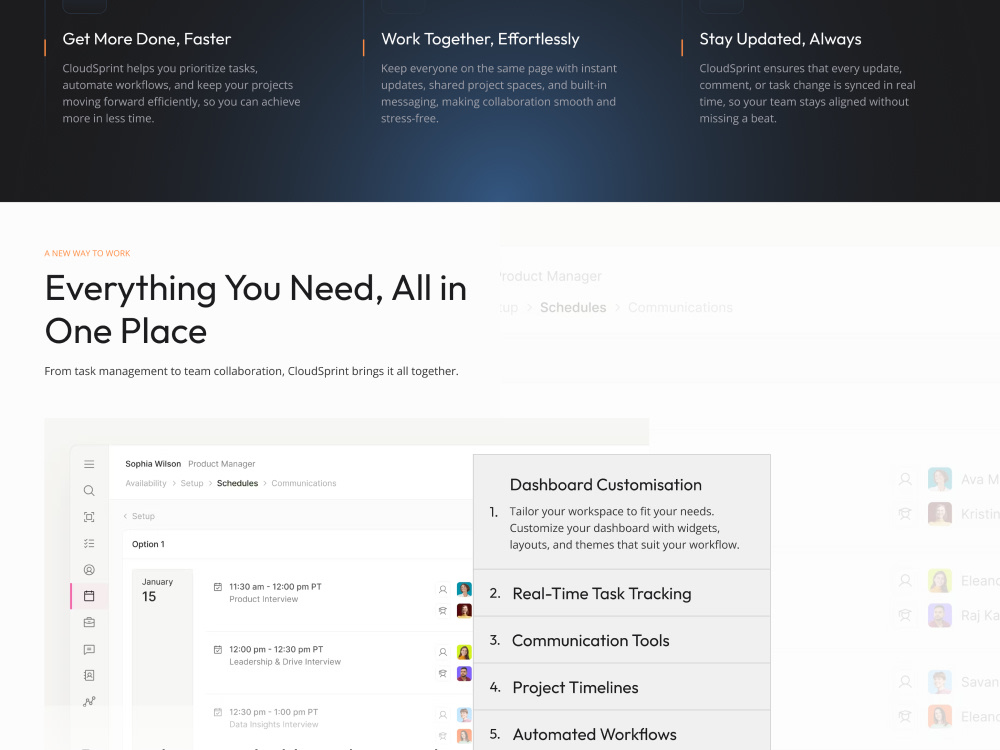Go back using the '< Setup' link
Screen dimensions: 1000x750
(x=139, y=516)
